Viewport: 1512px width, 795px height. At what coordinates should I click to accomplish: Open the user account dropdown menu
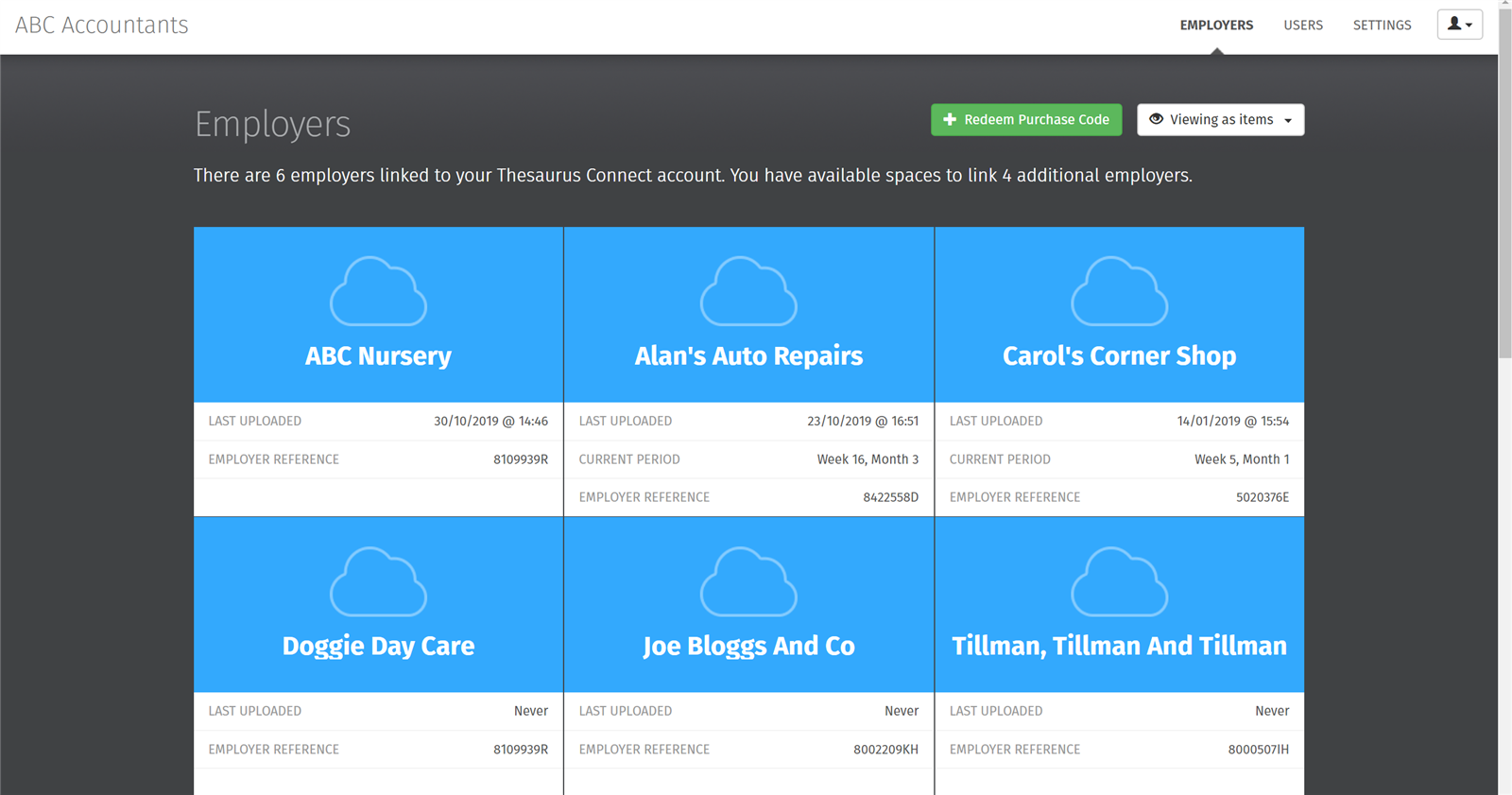pyautogui.click(x=1459, y=25)
